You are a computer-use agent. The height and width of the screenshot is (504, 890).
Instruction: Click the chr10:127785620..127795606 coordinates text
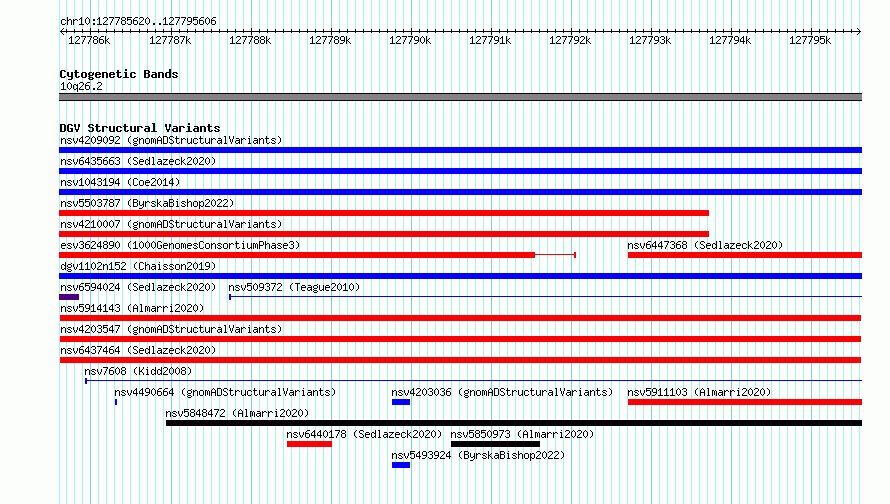click(138, 22)
